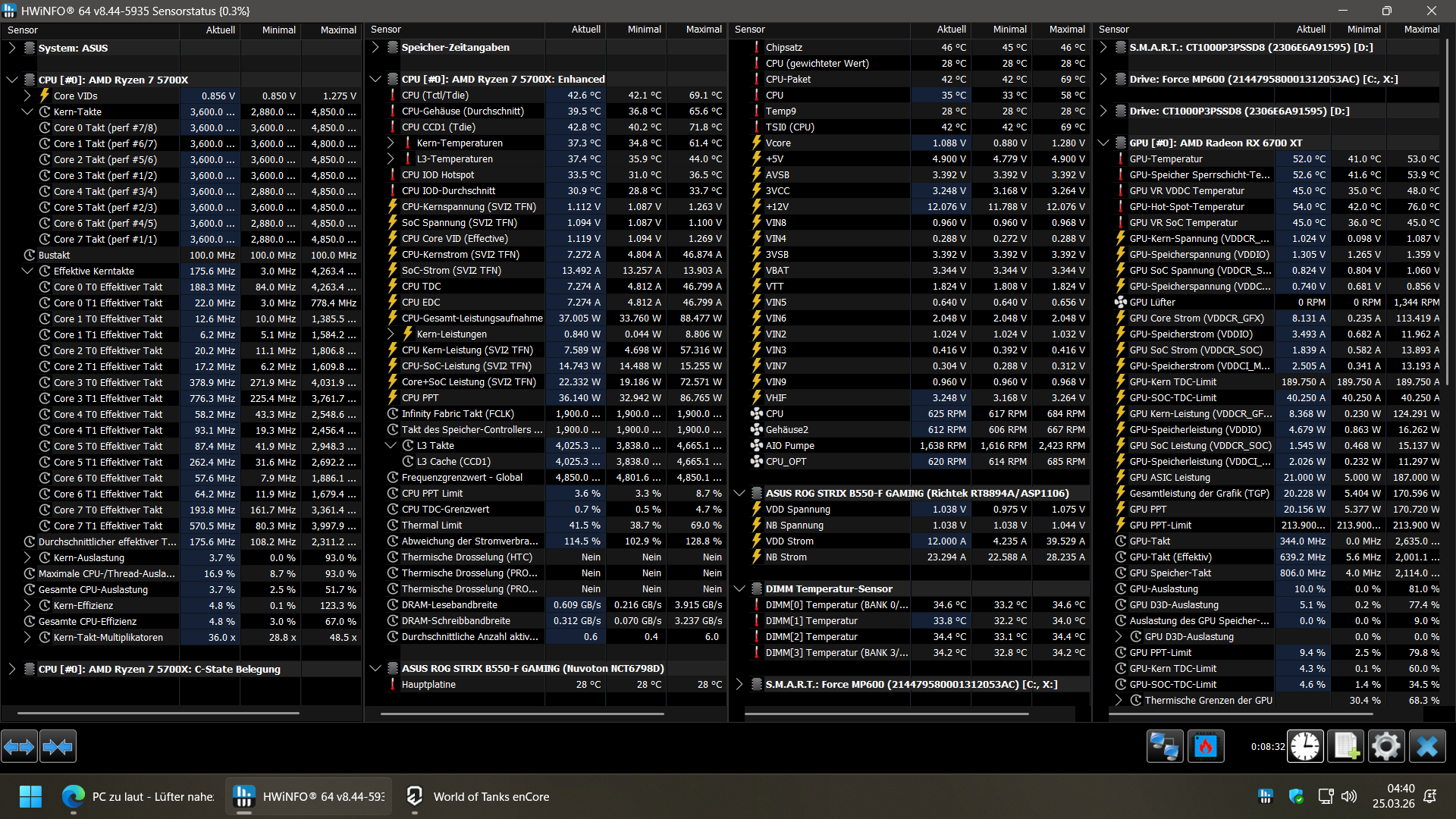Click the Aktuell header in second panel
The width and height of the screenshot is (1456, 819).
coord(585,30)
